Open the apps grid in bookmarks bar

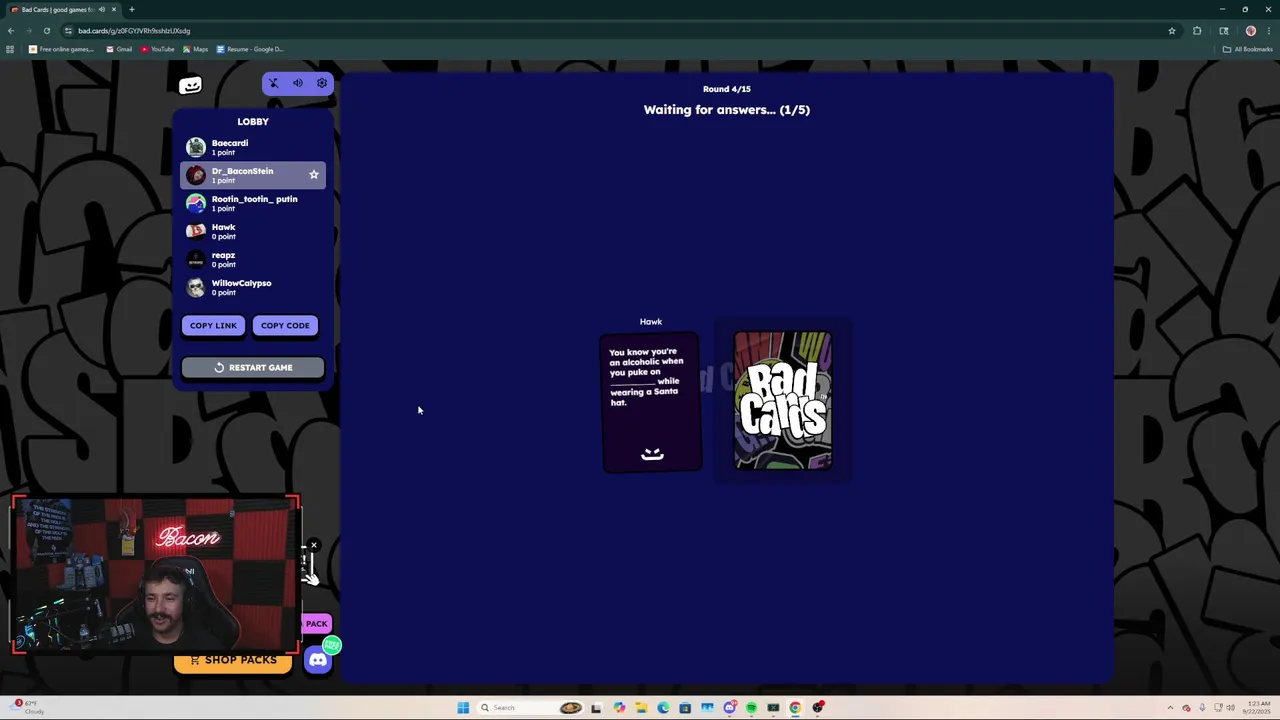pyautogui.click(x=10, y=49)
